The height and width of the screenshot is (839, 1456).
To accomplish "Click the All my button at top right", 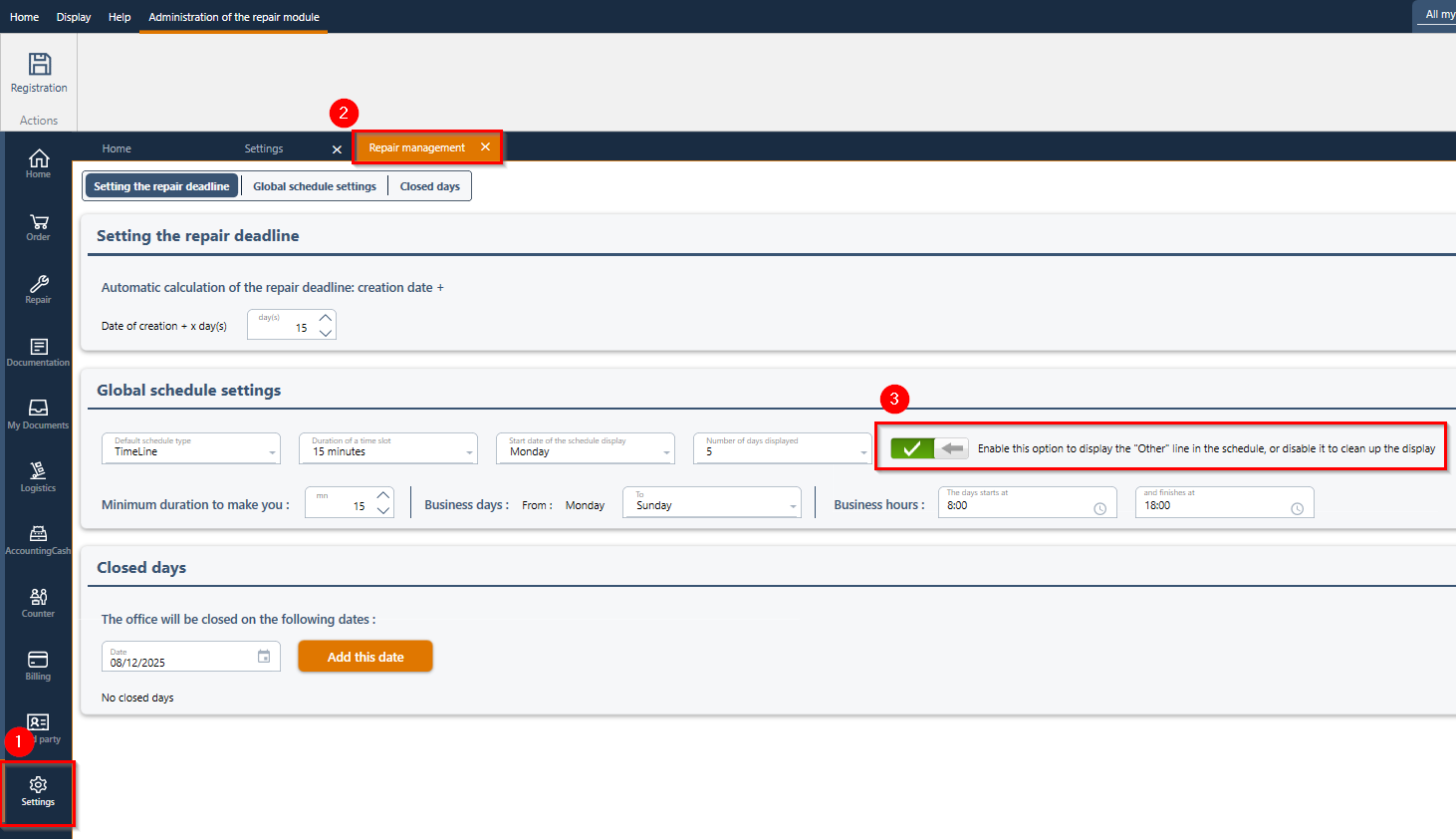I will click(1436, 14).
